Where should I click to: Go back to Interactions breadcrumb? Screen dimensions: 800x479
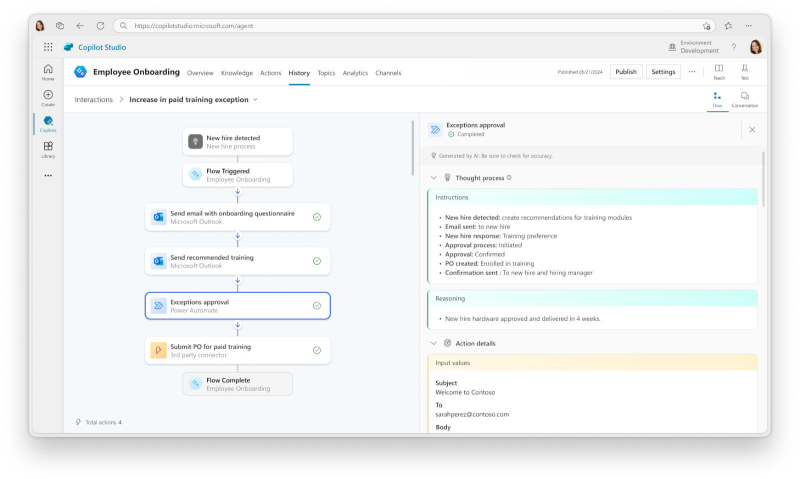94,100
